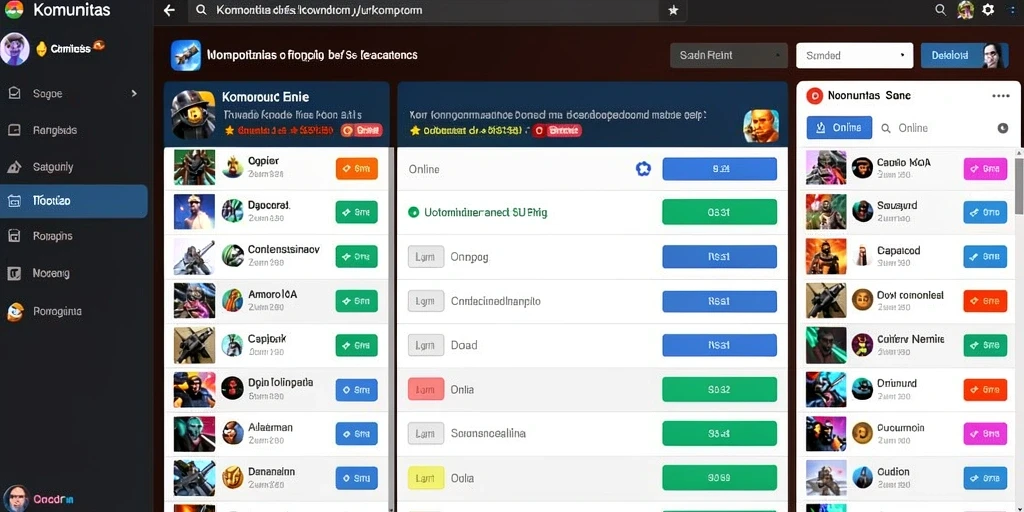Click the magnifier icon in the top-right corner
Viewport: 1024px width, 512px height.
point(940,10)
